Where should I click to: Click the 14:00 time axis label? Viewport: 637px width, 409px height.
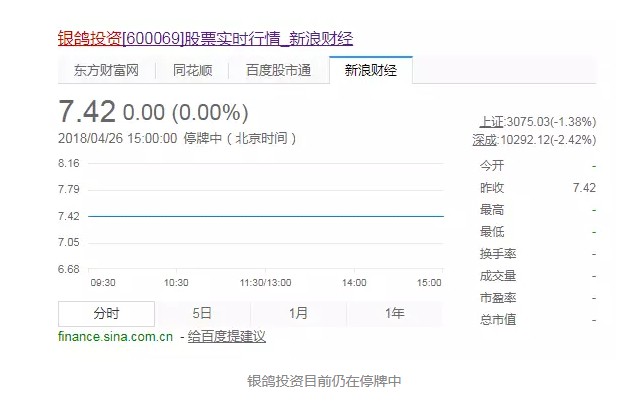pos(354,283)
